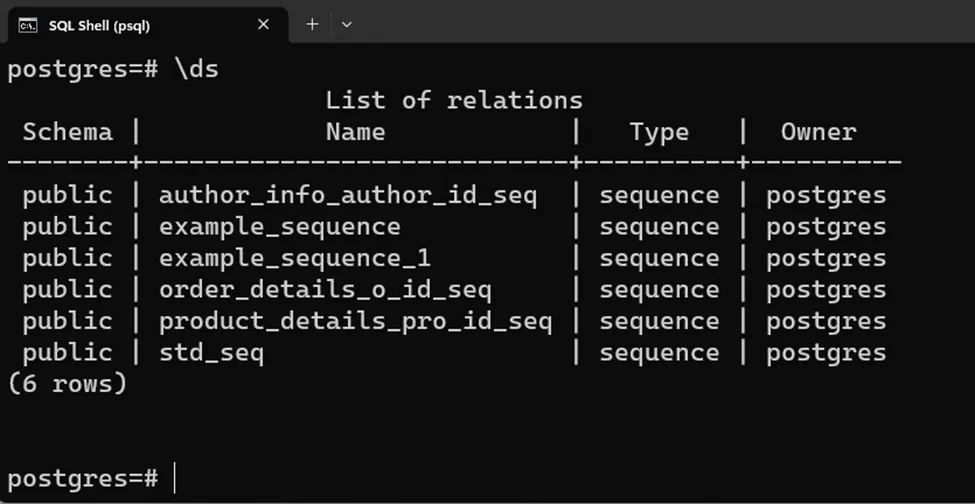Select the SQL Shell (psql) tab title
Viewport: 975px width, 504px height.
tap(99, 25)
